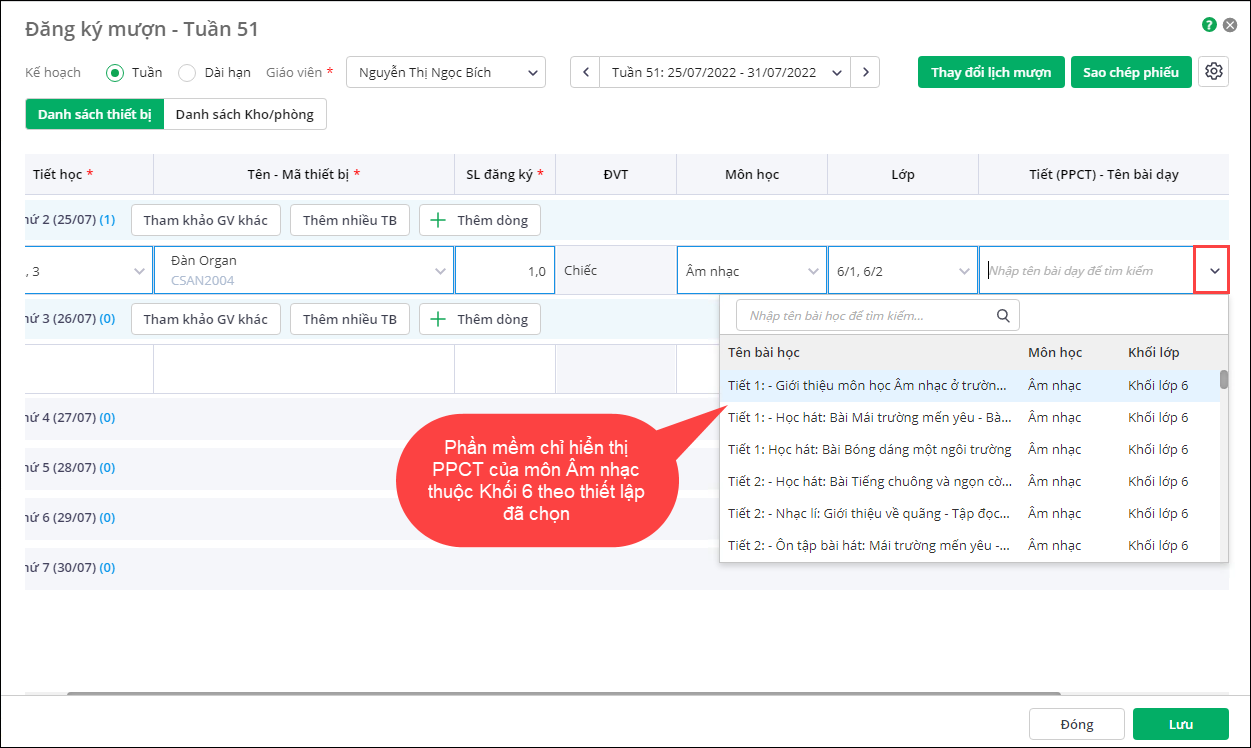Click the Thứ 4 (27/07) day row

pyautogui.click(x=626, y=418)
